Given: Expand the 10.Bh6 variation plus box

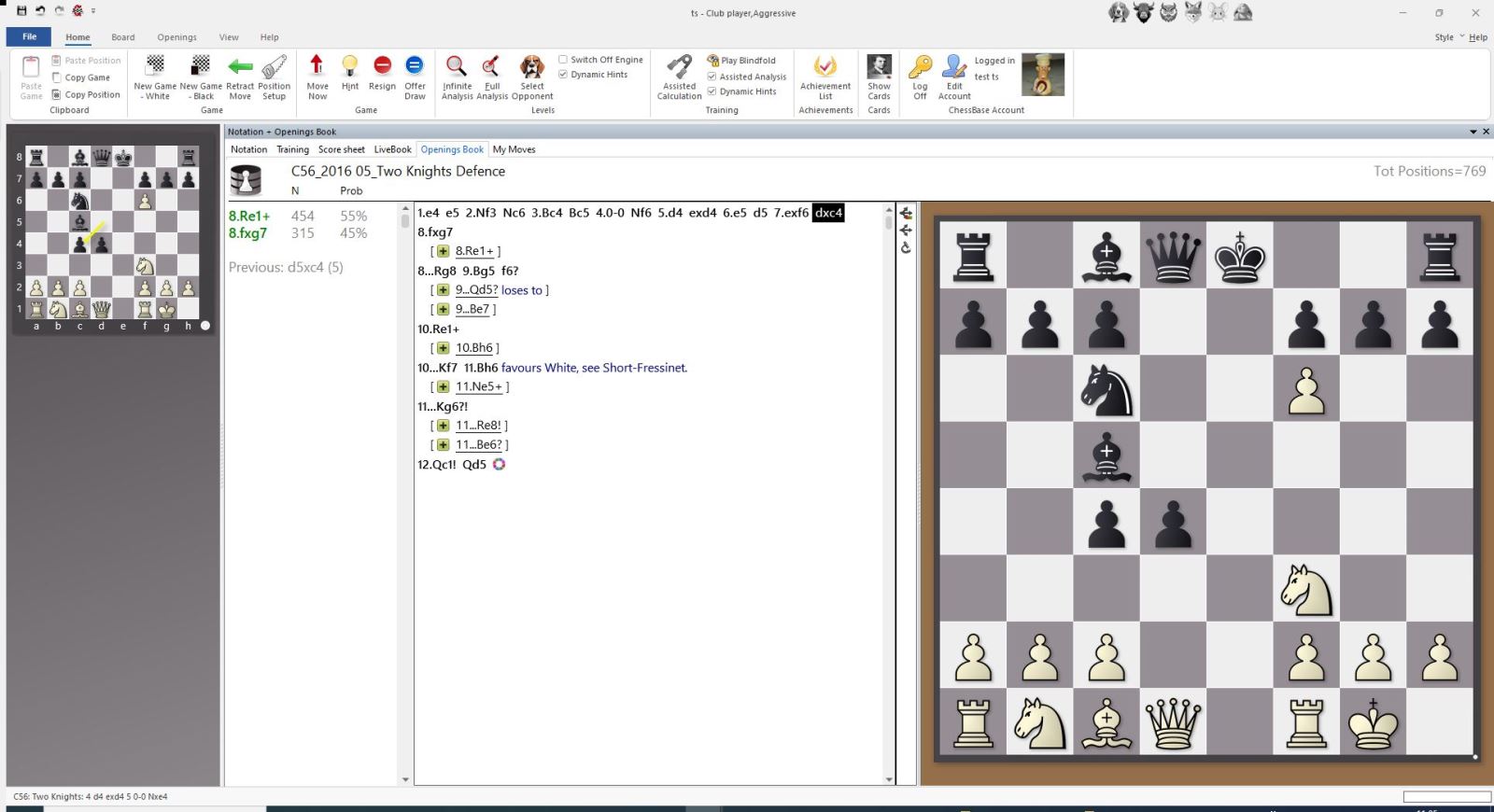Looking at the screenshot, I should [443, 348].
